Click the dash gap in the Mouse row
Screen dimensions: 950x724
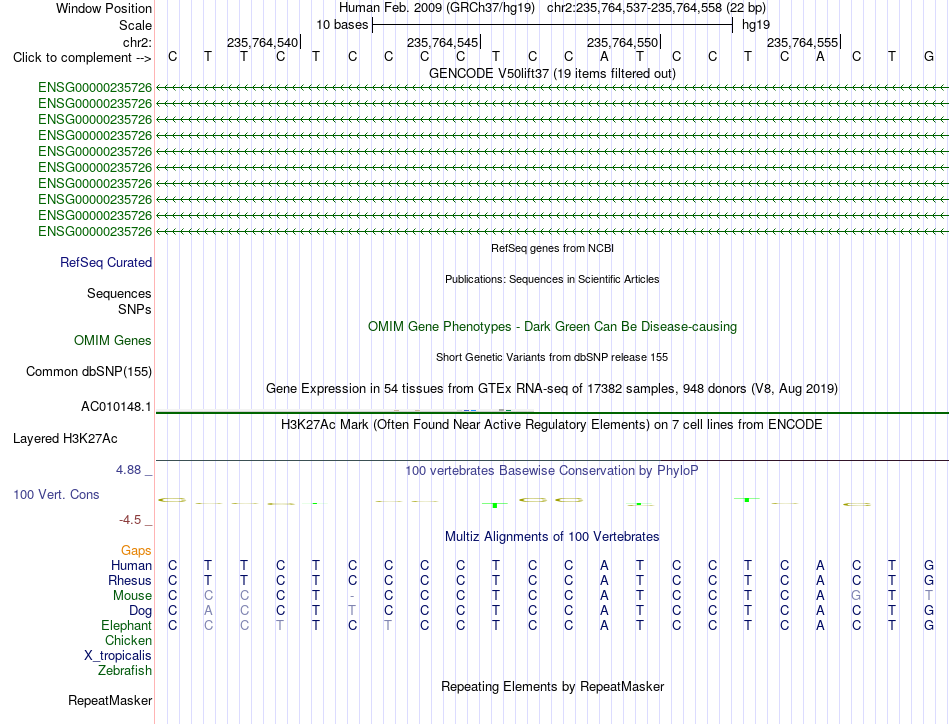[352, 596]
